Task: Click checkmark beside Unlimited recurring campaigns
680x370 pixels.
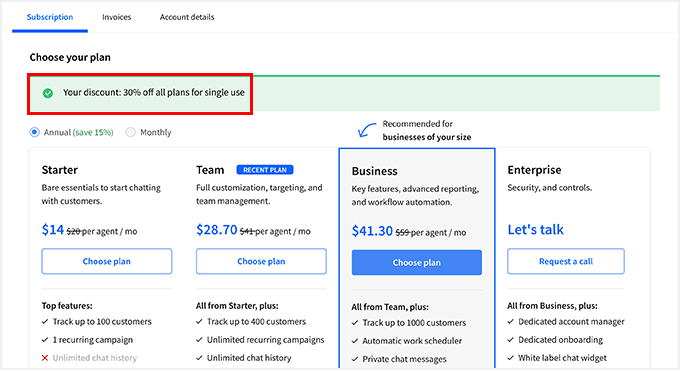Action: coord(199,340)
